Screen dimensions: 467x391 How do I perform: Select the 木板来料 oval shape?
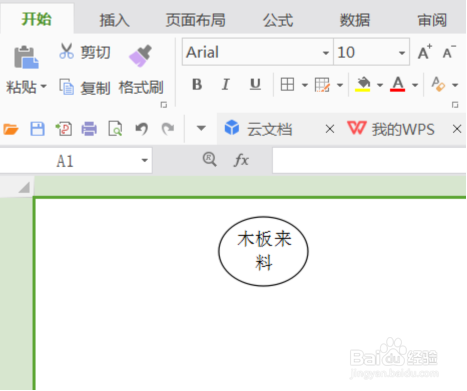pos(263,251)
